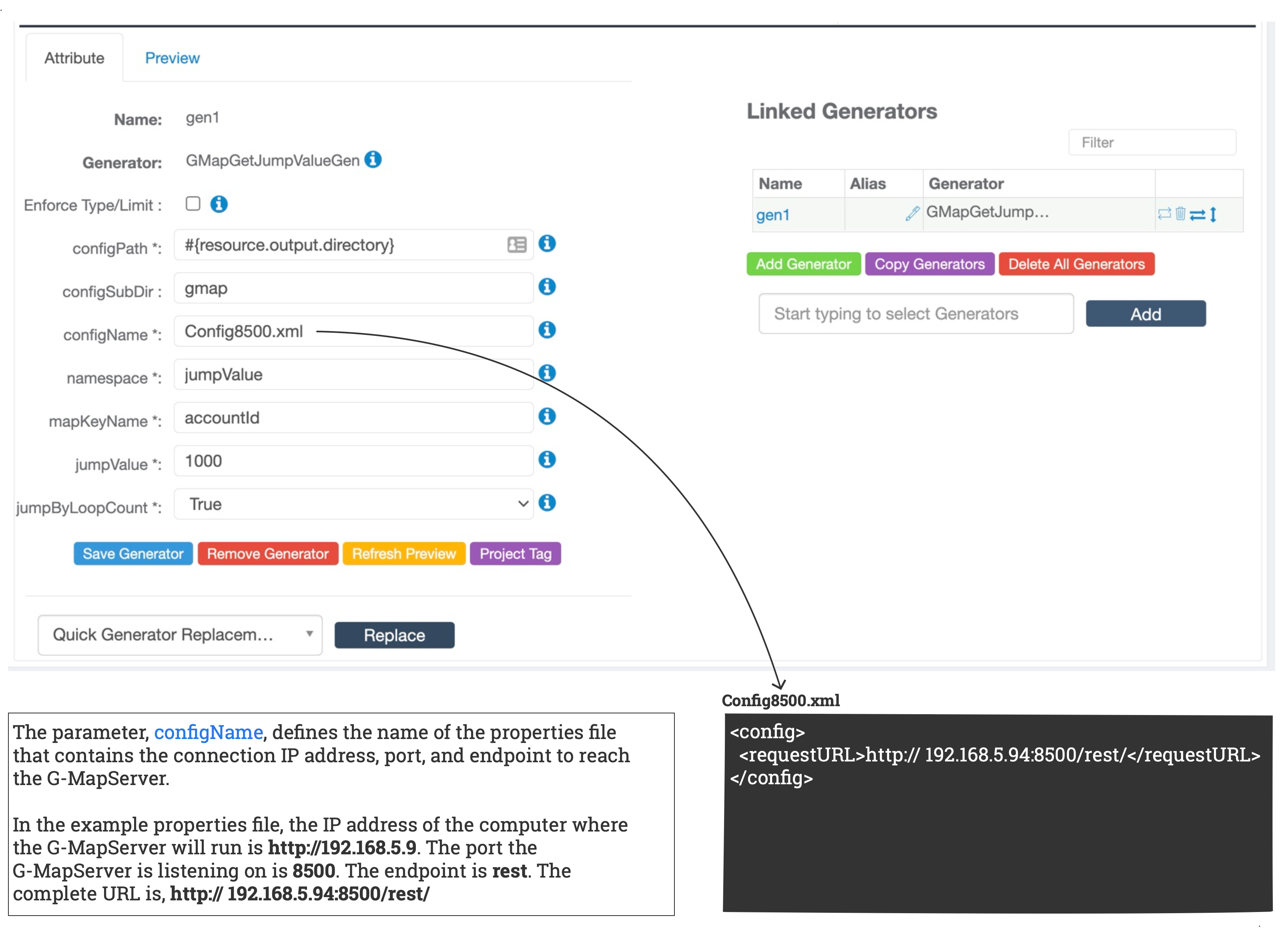1288x932 pixels.
Task: Switch to the Preview tab
Action: point(172,58)
